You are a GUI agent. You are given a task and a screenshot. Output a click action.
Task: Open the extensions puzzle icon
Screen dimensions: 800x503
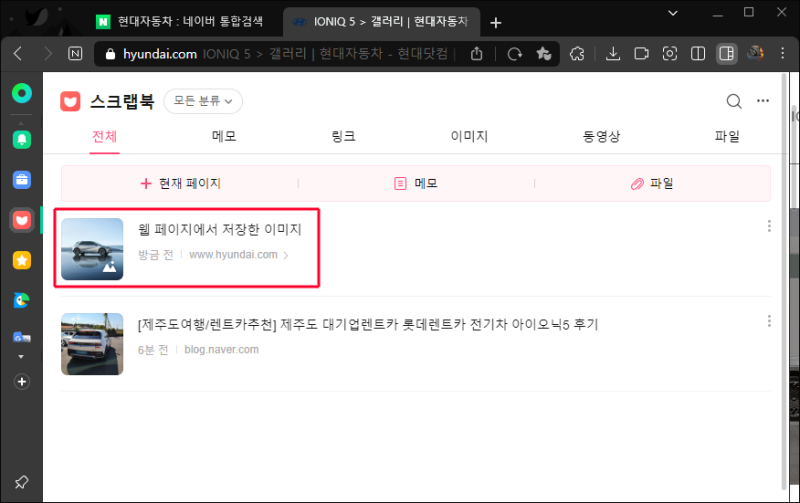[x=577, y=54]
